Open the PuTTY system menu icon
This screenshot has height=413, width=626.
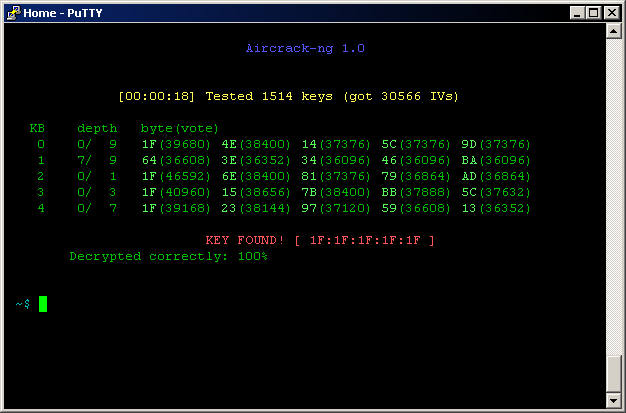(12, 12)
